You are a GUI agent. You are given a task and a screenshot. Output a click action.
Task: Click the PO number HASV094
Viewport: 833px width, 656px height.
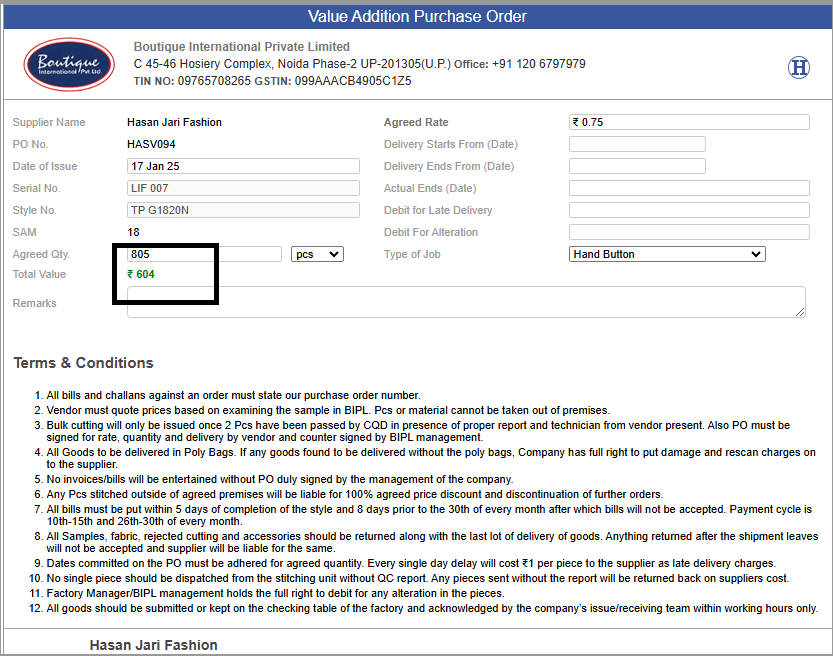(151, 144)
